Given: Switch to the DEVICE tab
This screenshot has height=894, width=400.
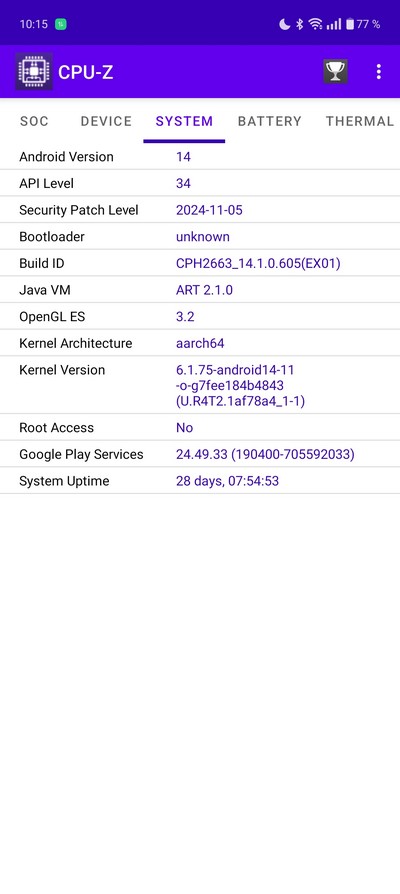Looking at the screenshot, I should point(106,121).
